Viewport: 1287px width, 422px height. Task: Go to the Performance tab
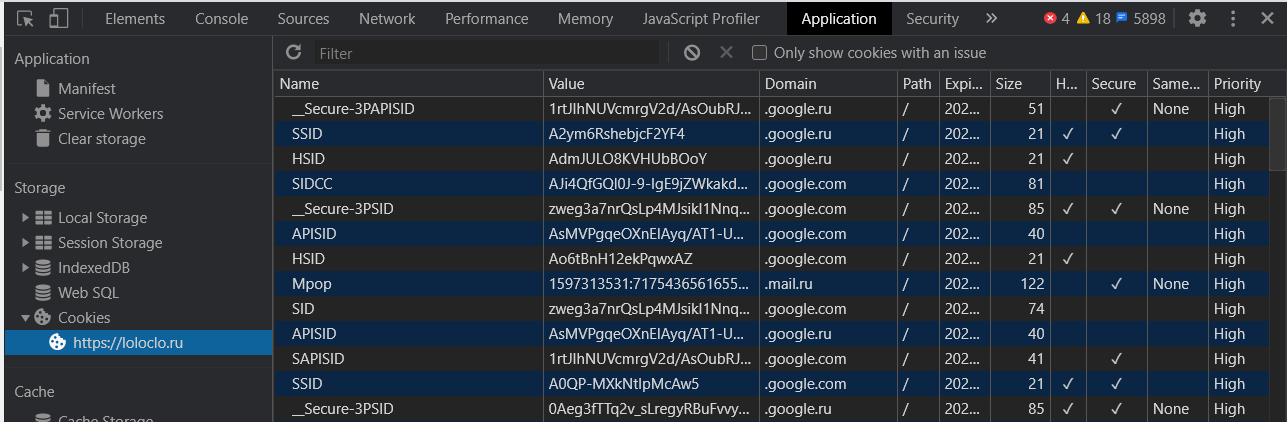(487, 19)
